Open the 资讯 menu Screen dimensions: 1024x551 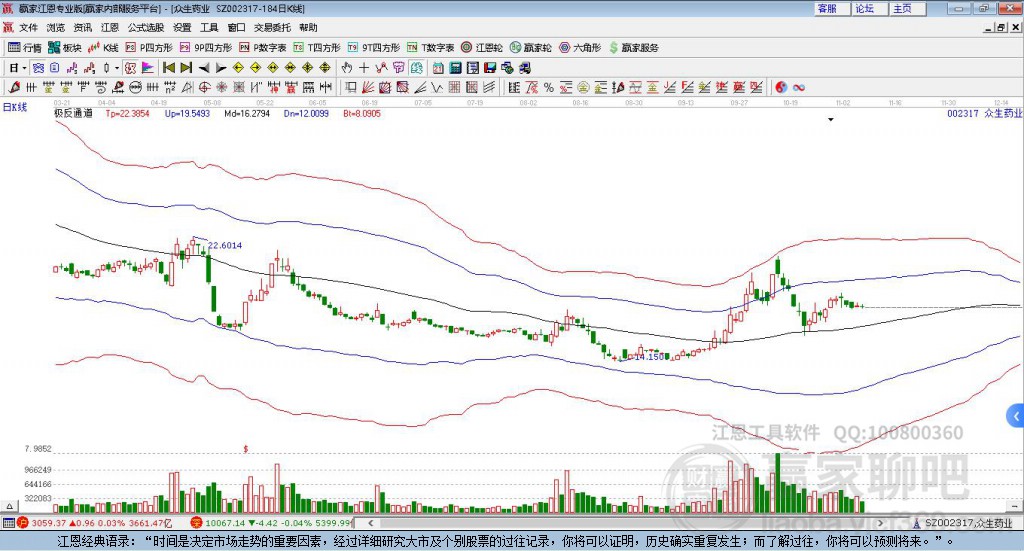[x=83, y=27]
